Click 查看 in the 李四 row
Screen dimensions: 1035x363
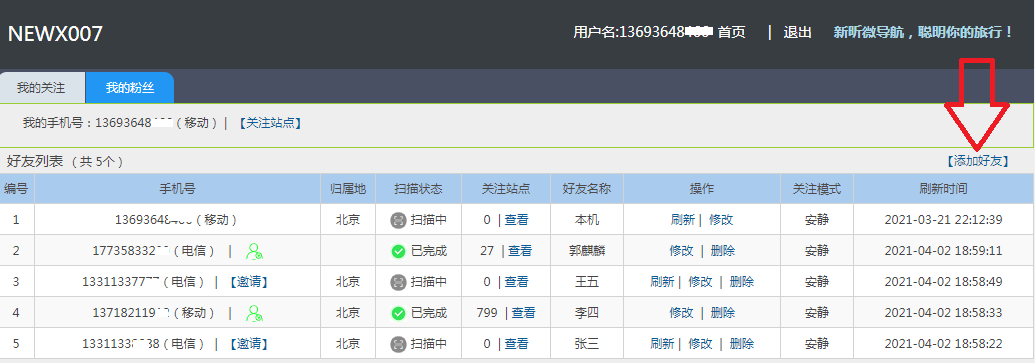point(523,313)
